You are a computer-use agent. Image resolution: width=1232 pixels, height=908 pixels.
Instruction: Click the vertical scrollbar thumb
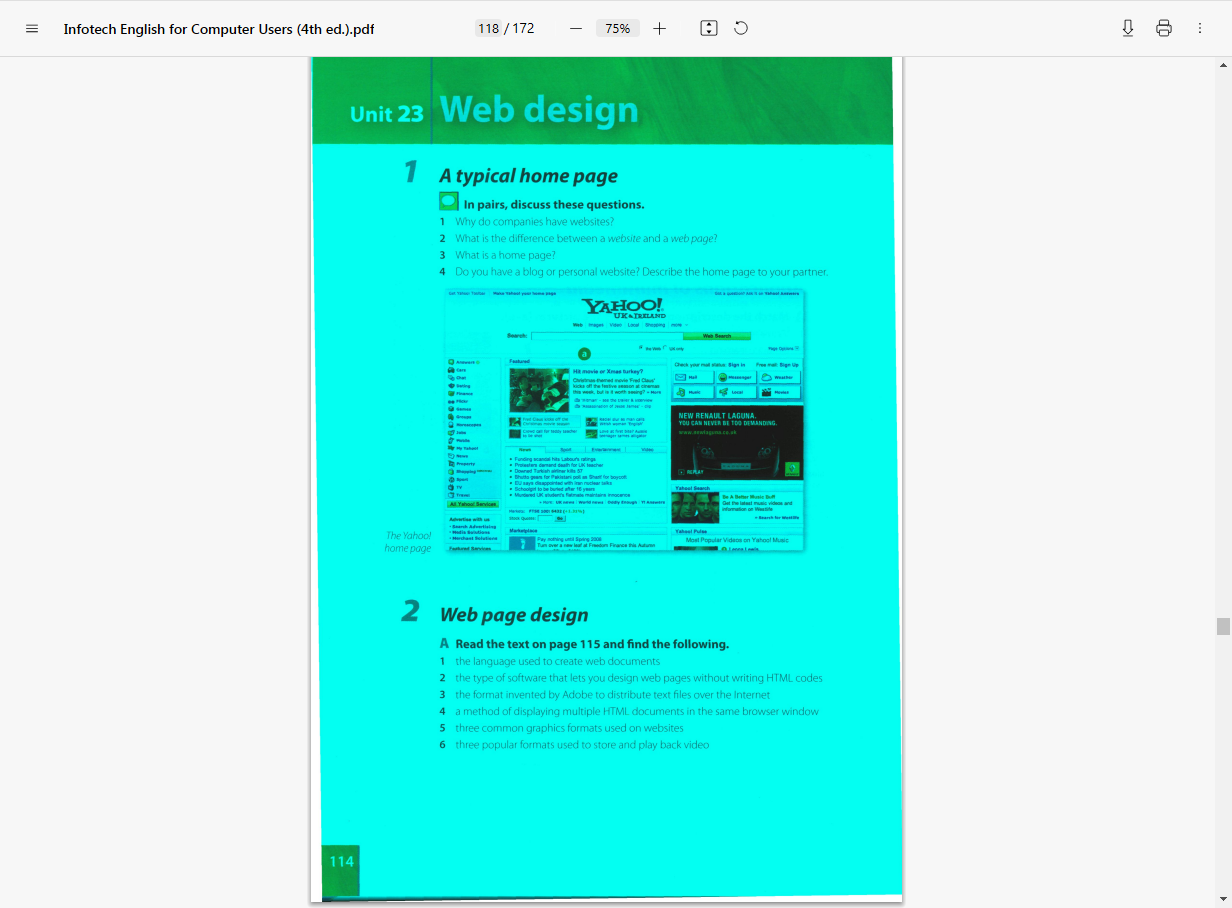point(1223,627)
